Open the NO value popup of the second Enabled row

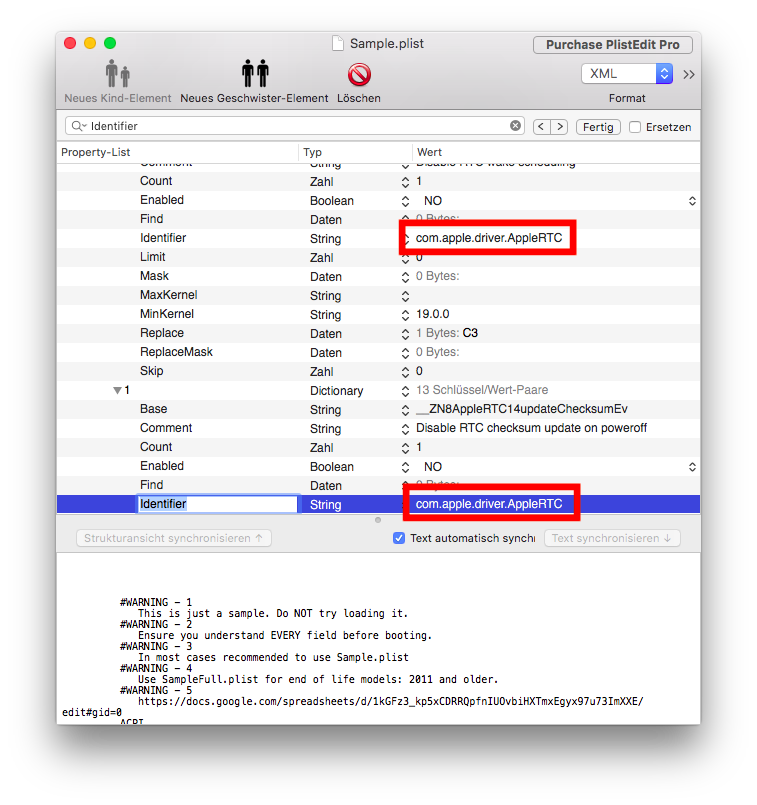692,467
